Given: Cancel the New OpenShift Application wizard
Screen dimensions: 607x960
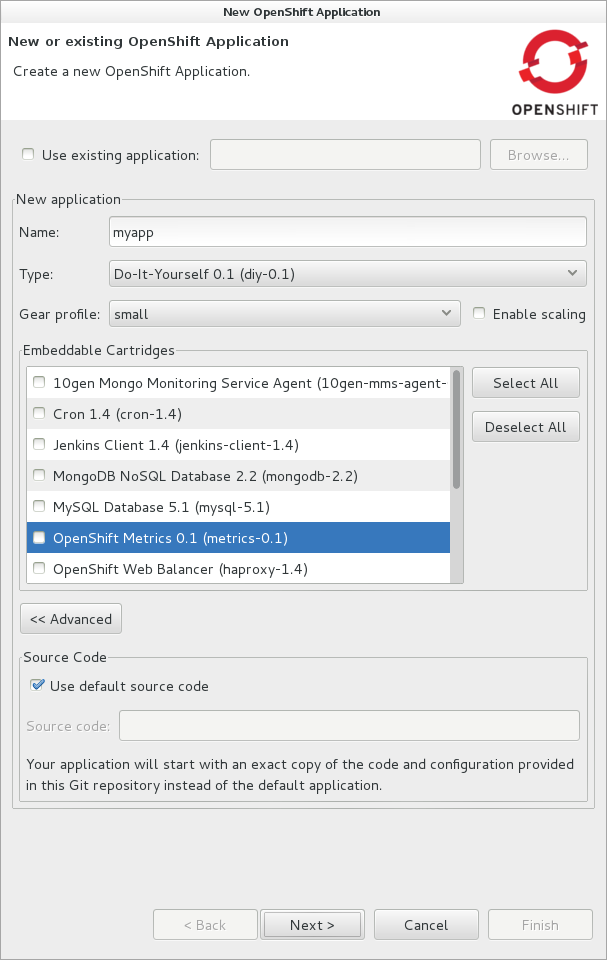Looking at the screenshot, I should tap(426, 925).
